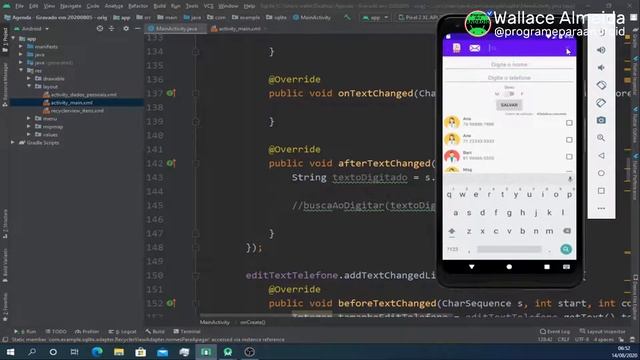
Task: Open the Event Log
Action: click(x=555, y=331)
